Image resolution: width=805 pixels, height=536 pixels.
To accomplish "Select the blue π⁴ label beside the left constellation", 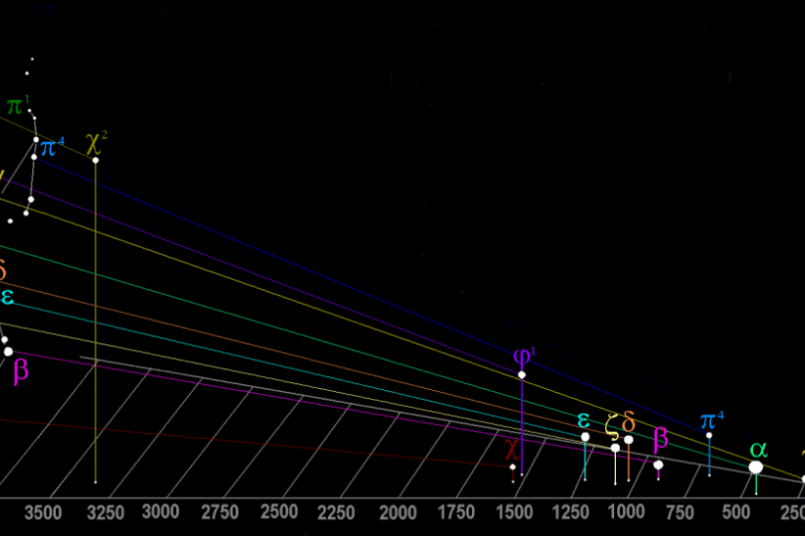I will click(52, 150).
